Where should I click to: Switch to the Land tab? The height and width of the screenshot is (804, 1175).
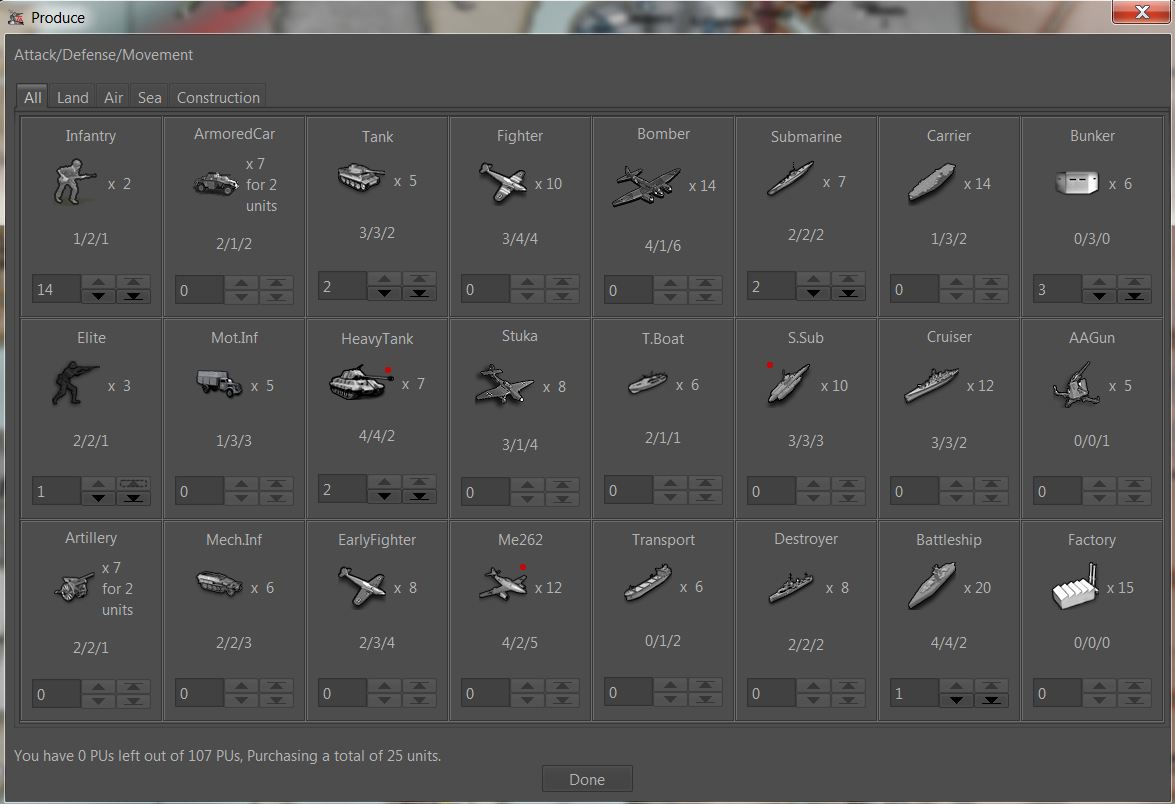pyautogui.click(x=72, y=97)
